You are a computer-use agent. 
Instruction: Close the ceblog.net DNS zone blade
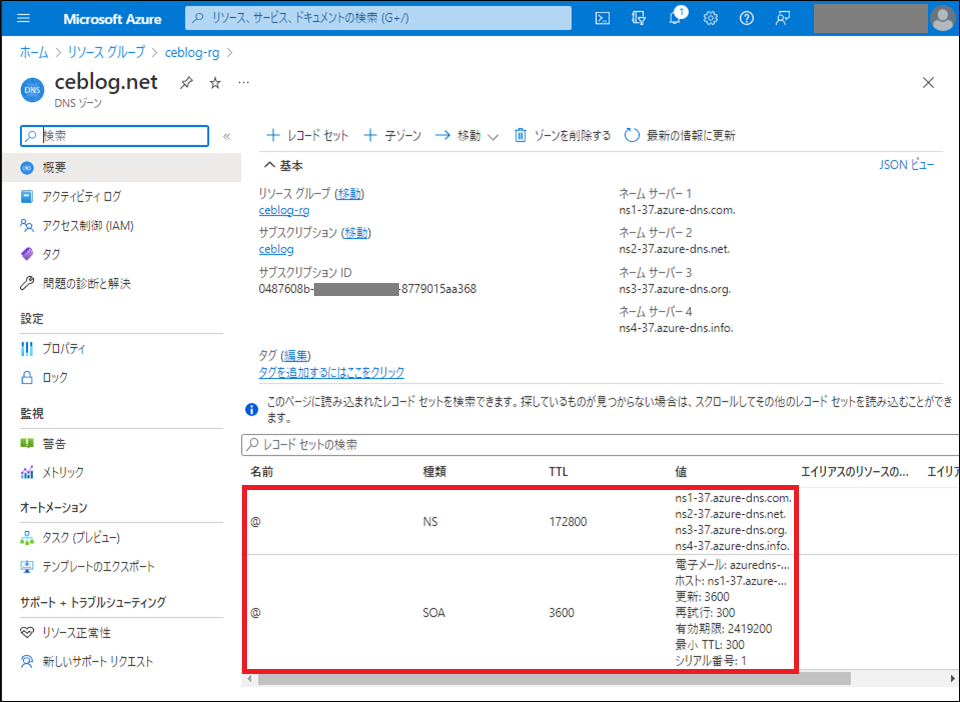(928, 83)
